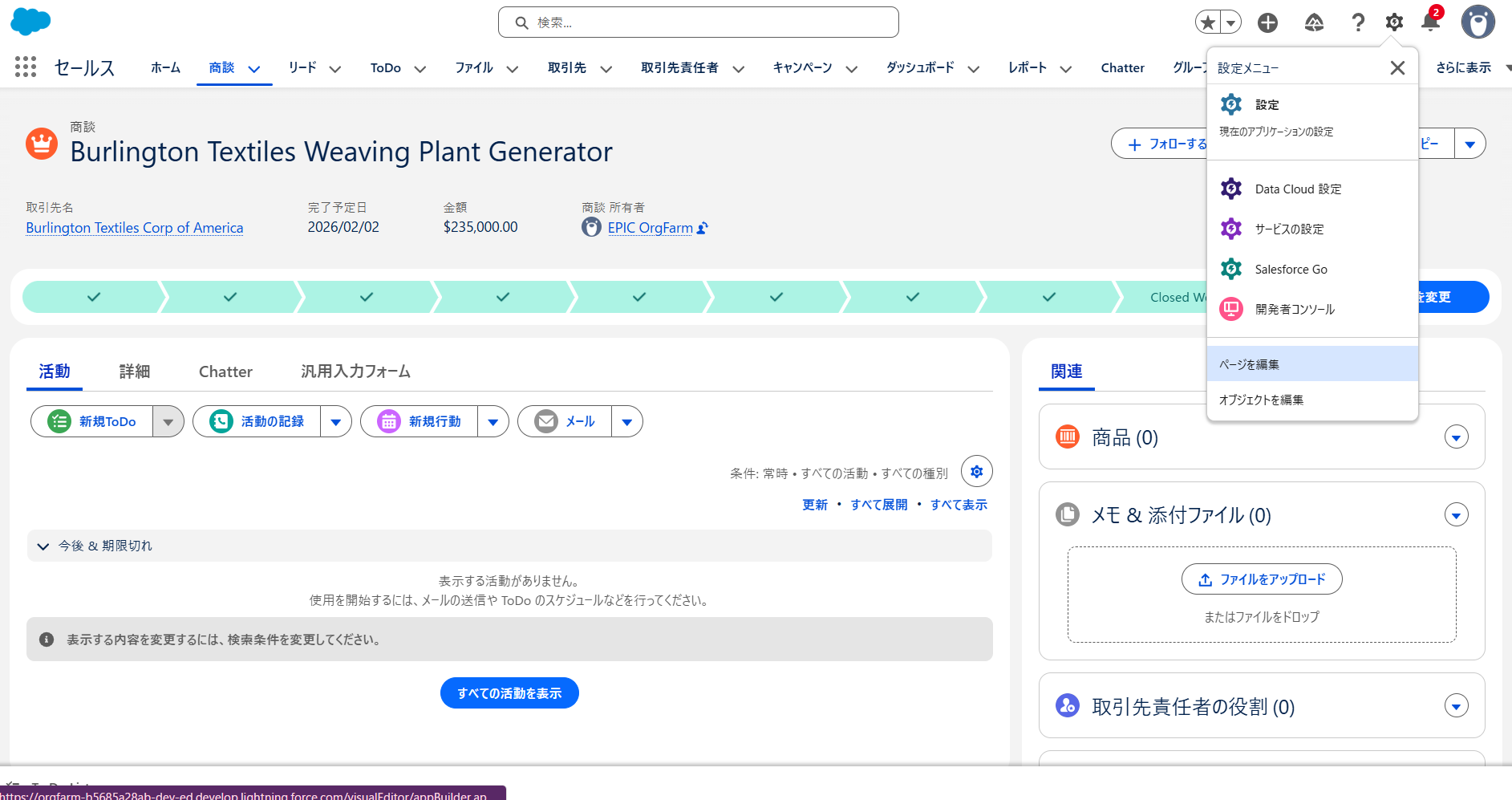
Task: Collapse the Upcoming & Overdue section
Action: click(43, 546)
